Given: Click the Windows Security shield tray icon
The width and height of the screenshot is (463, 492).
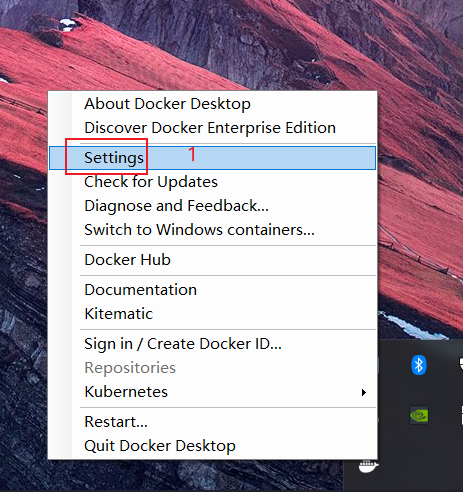Looking at the screenshot, I should [x=461, y=364].
